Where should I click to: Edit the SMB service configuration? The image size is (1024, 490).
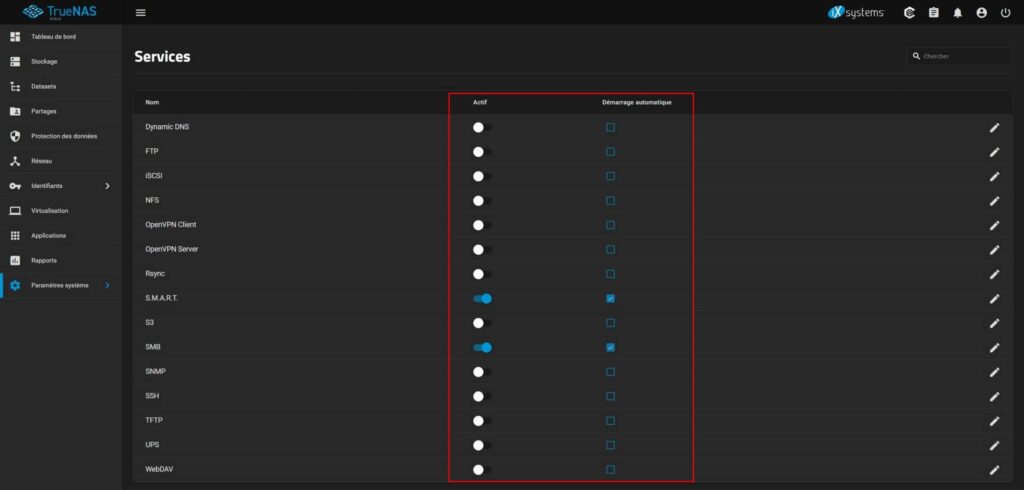coord(994,348)
